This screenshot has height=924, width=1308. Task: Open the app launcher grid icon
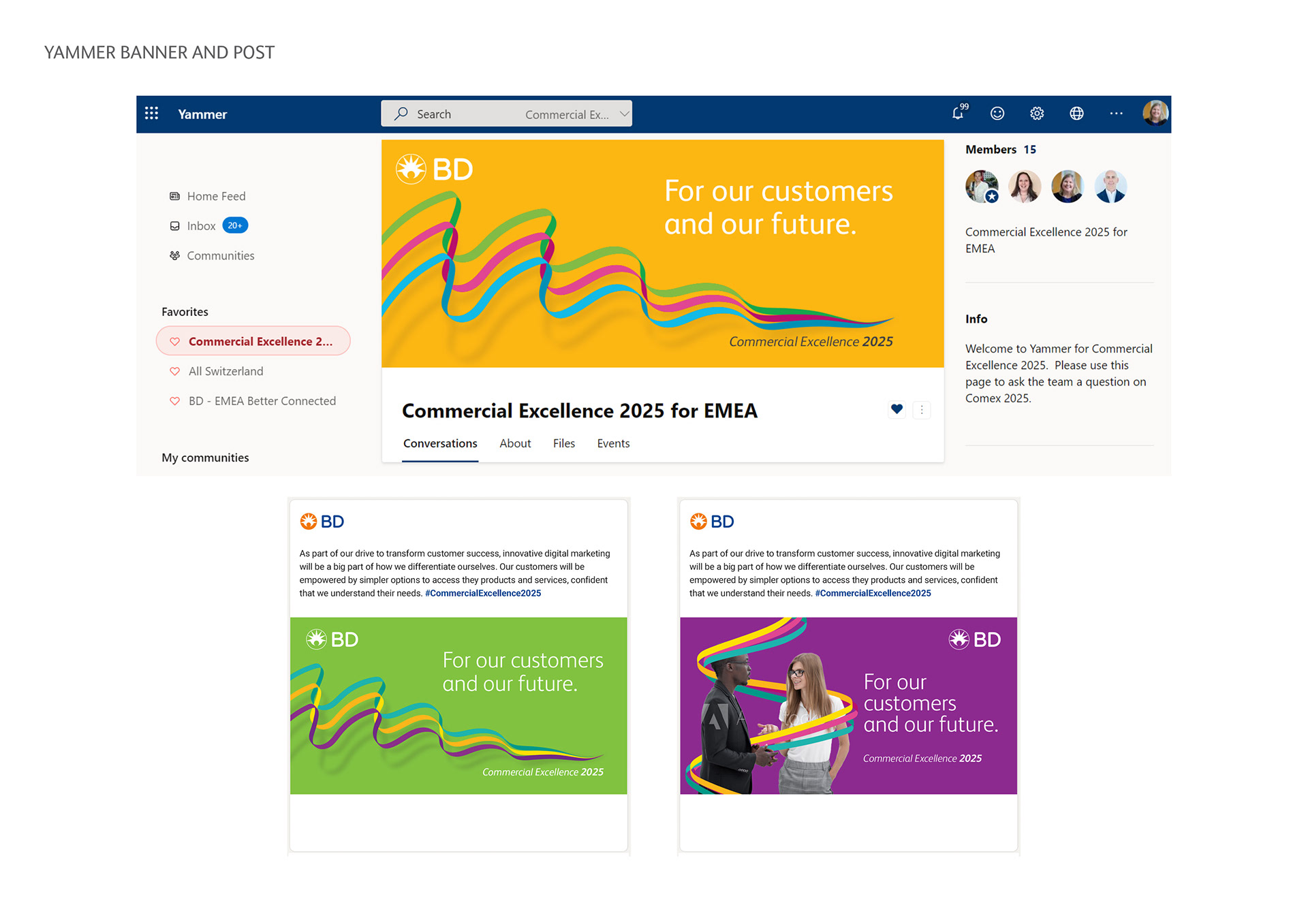coord(151,114)
